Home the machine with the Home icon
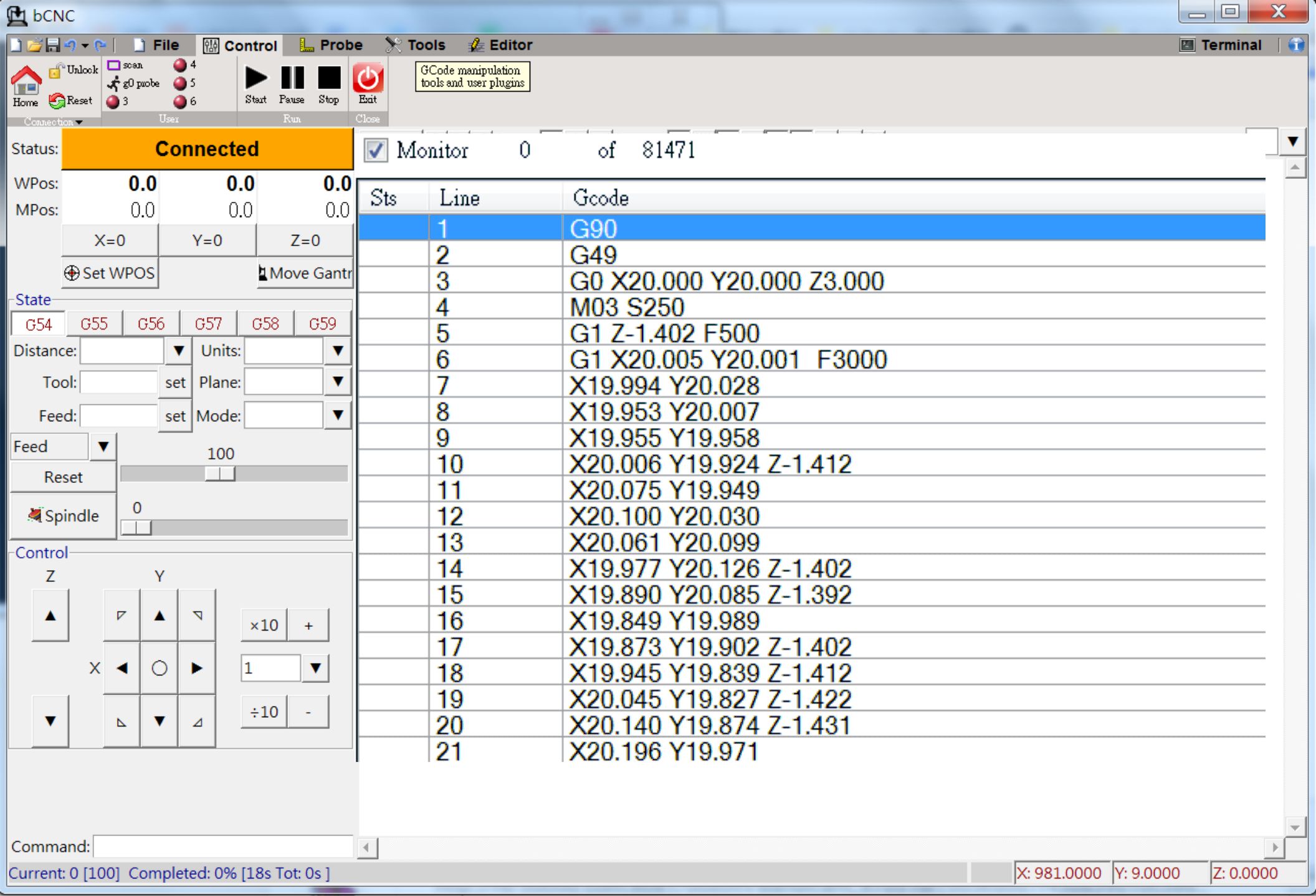Screen dimensions: 1316x896 click(x=26, y=87)
